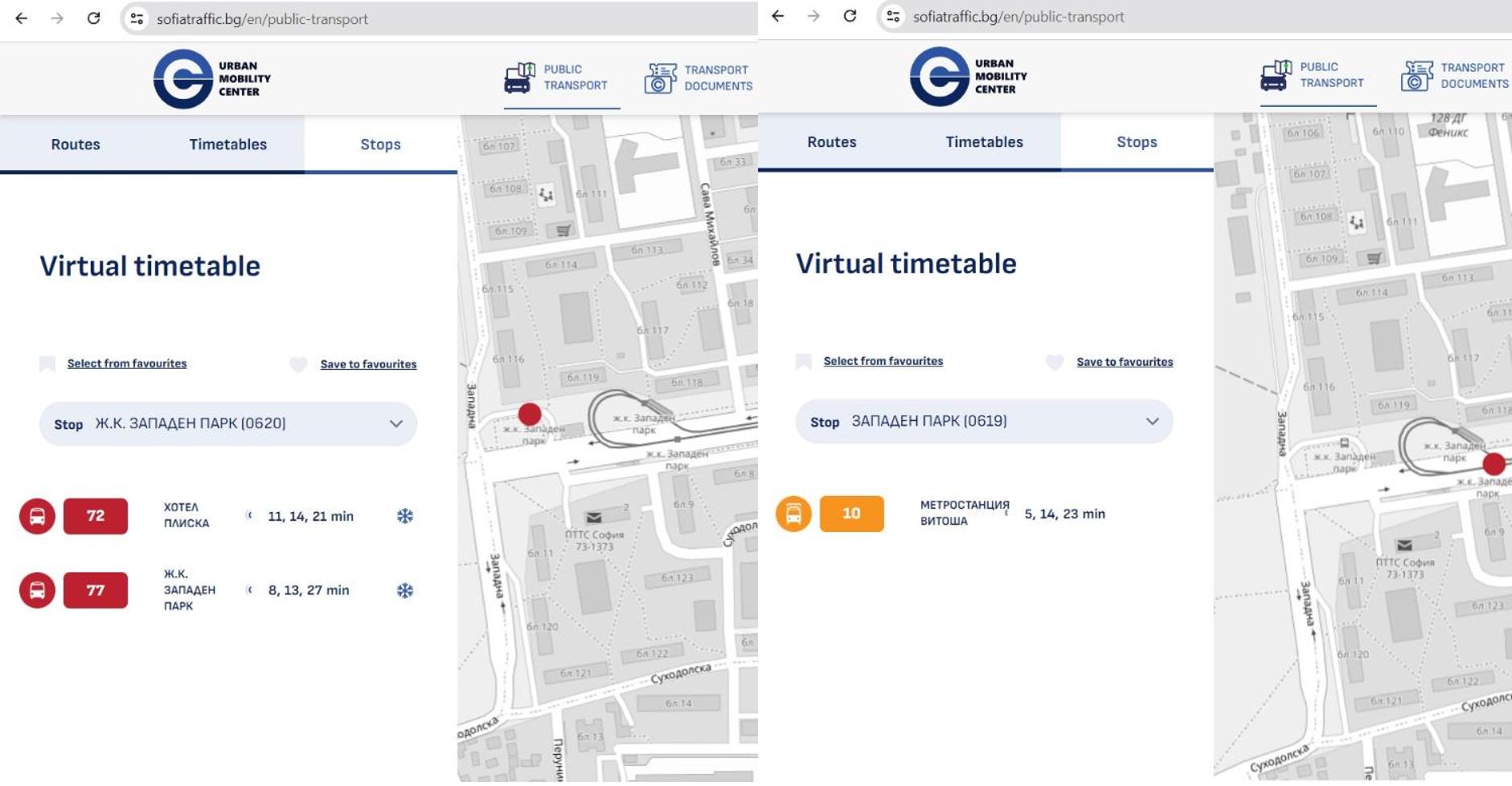Switch to the Routes tab in left window
1512x786 pixels.
point(76,144)
